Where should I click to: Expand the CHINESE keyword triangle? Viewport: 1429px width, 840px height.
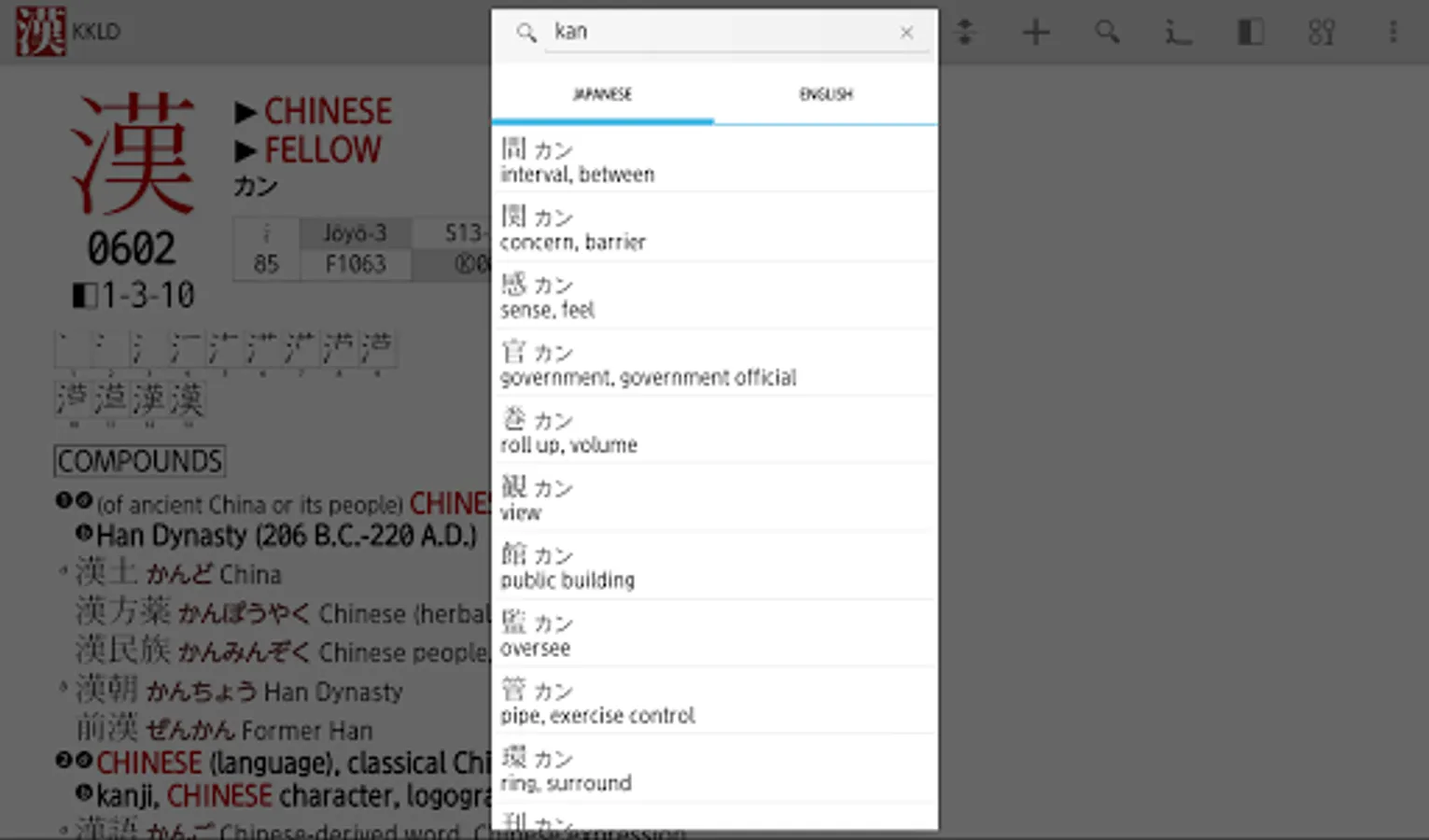245,112
